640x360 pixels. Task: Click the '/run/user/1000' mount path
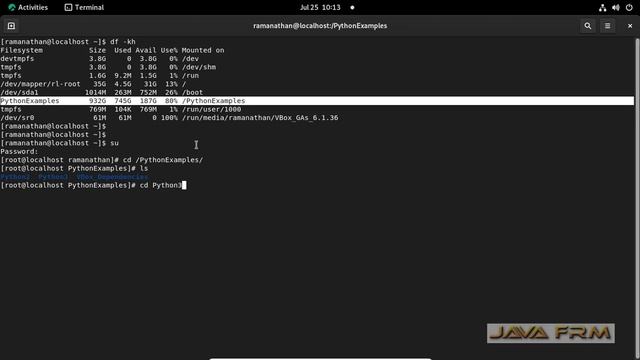coord(211,109)
